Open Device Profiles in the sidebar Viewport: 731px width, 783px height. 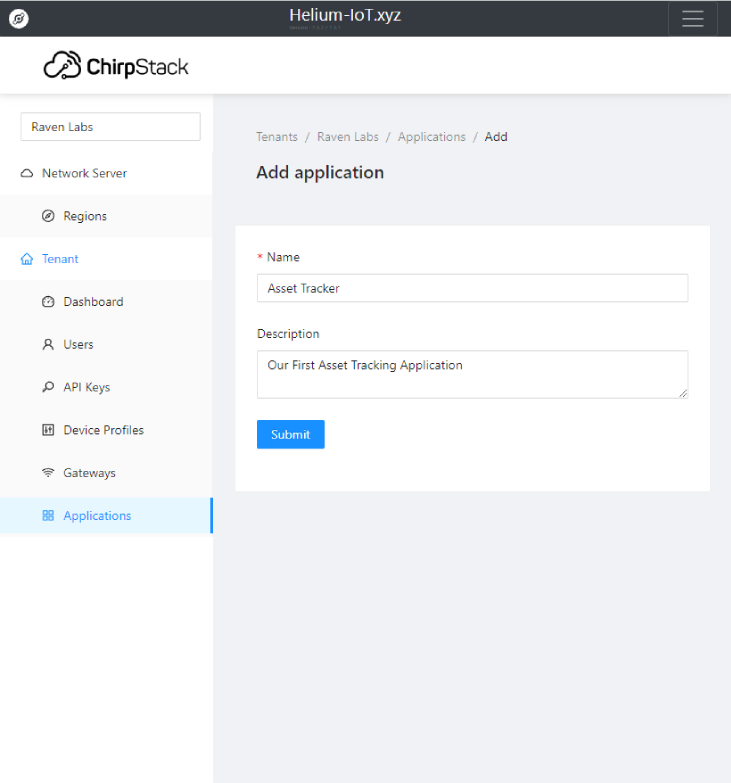point(106,430)
